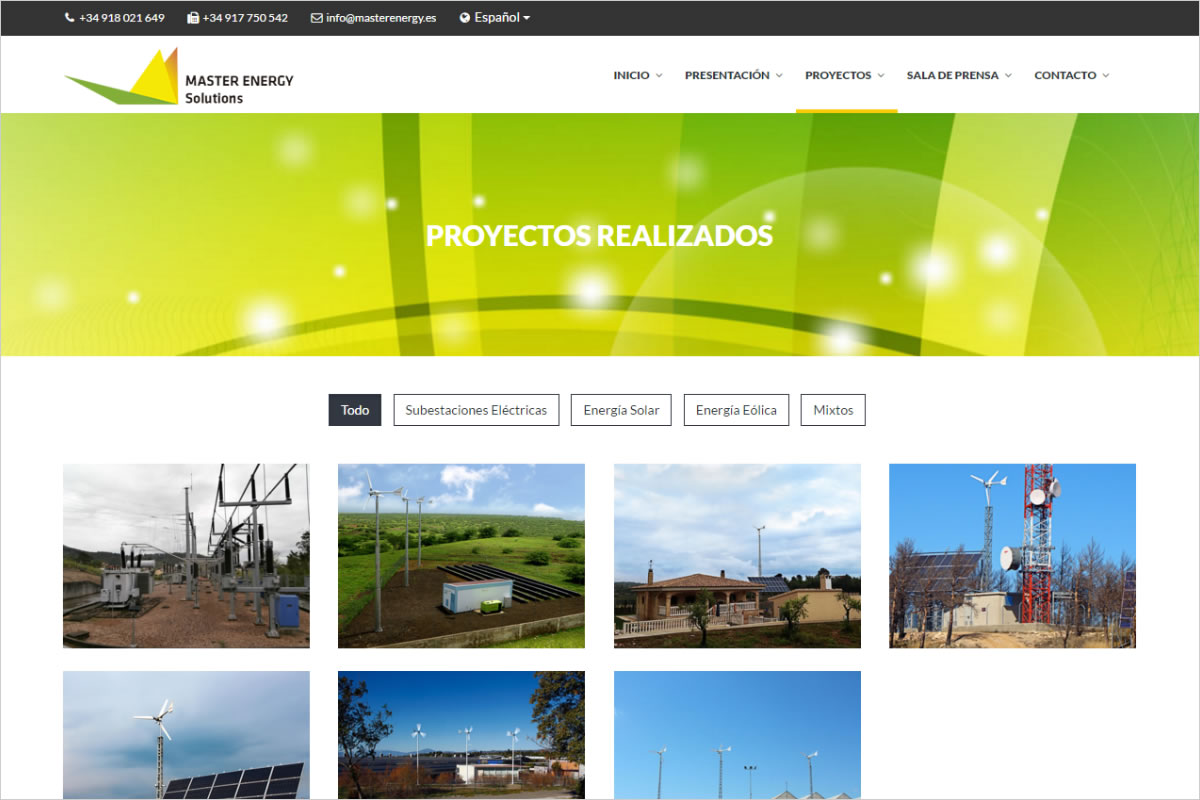The width and height of the screenshot is (1200, 800).
Task: Expand the Contacto menu chevron
Action: click(1105, 76)
